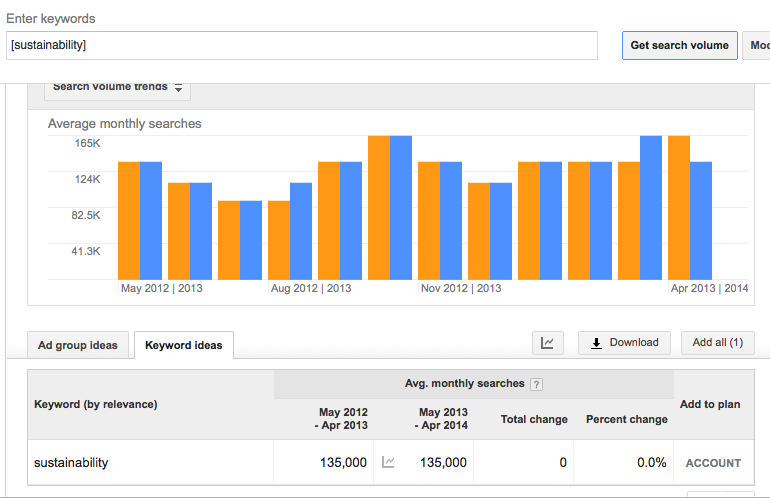Screen dimensions: 770x498
Task: Click the Add all (1) button
Action: pos(717,343)
